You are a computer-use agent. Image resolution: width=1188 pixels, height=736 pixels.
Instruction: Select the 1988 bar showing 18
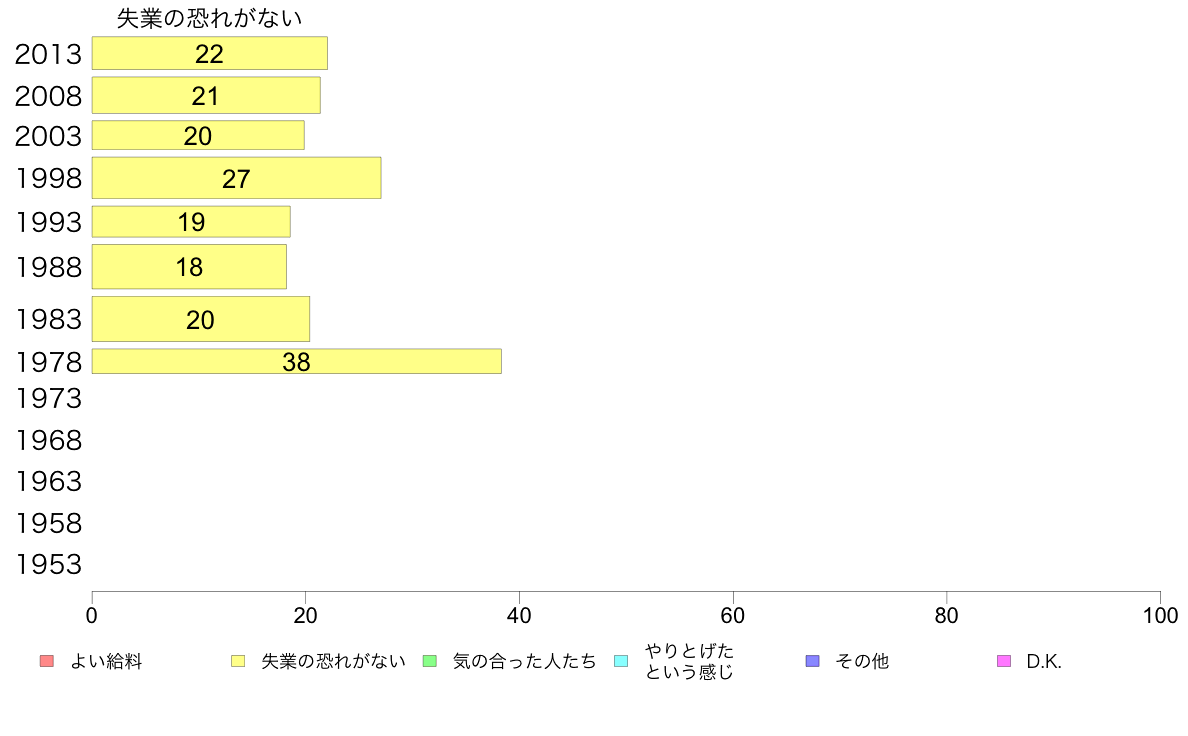pos(189,267)
